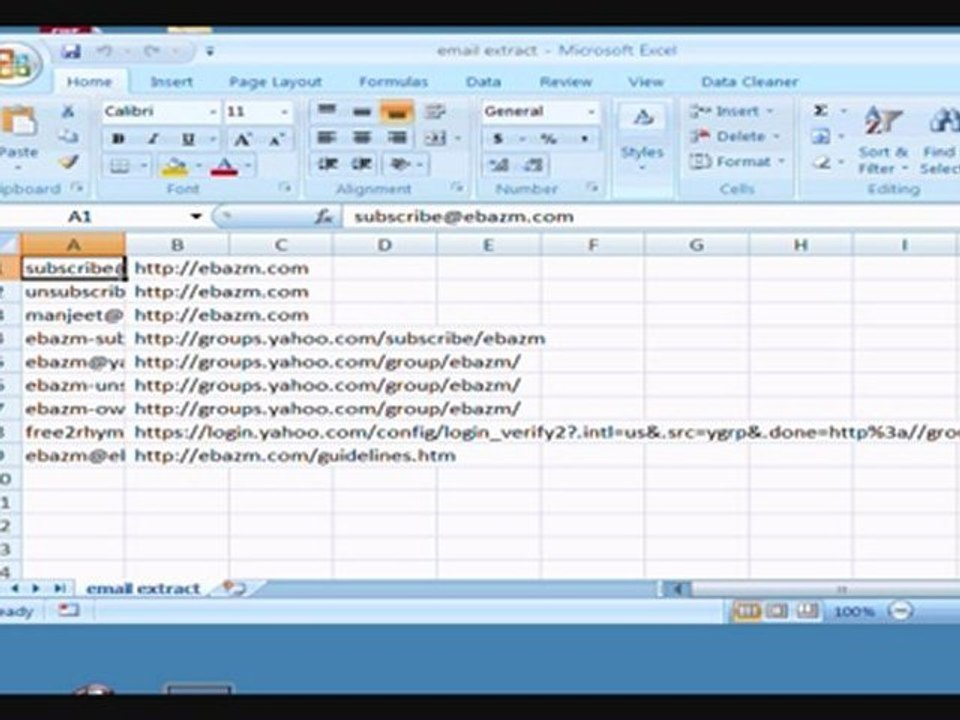Switch to Page Layout view
This screenshot has height=720, width=960.
pyautogui.click(x=778, y=611)
